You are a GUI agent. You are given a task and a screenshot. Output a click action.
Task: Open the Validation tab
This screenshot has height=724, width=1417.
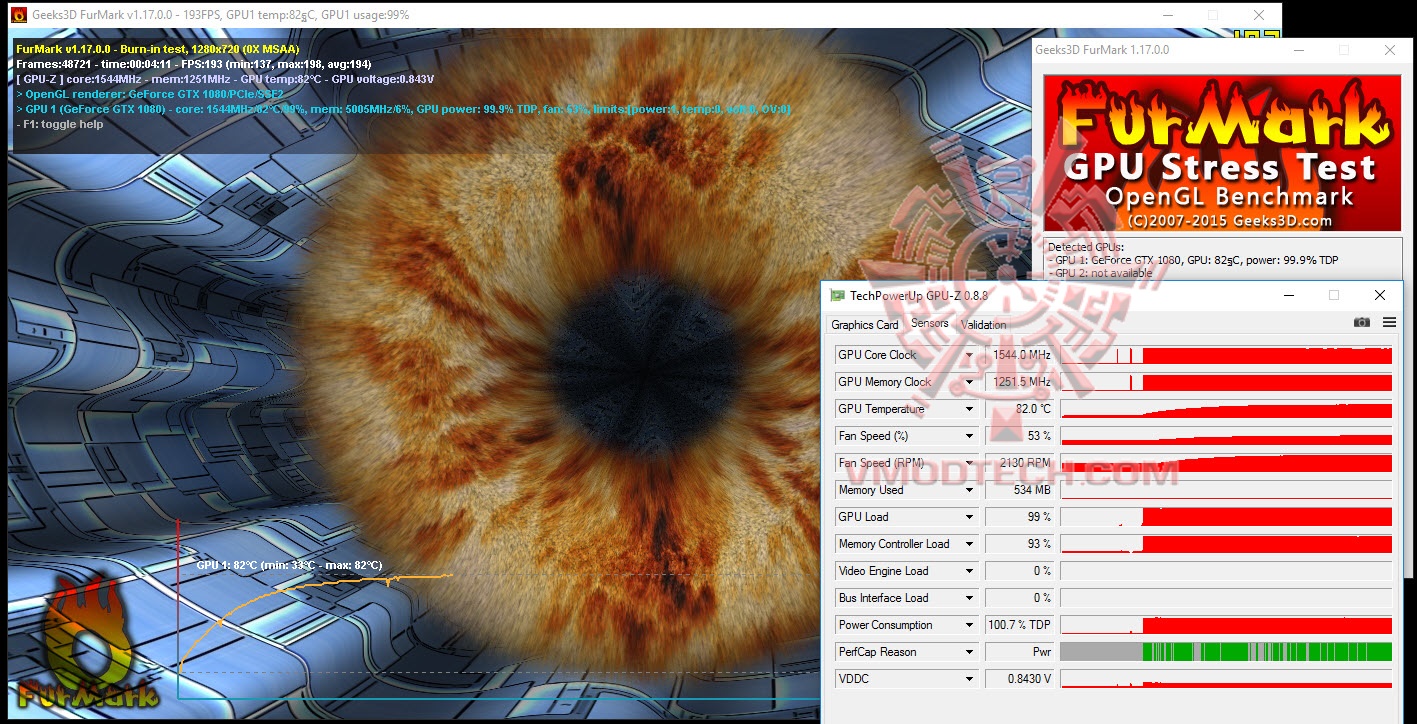click(983, 324)
